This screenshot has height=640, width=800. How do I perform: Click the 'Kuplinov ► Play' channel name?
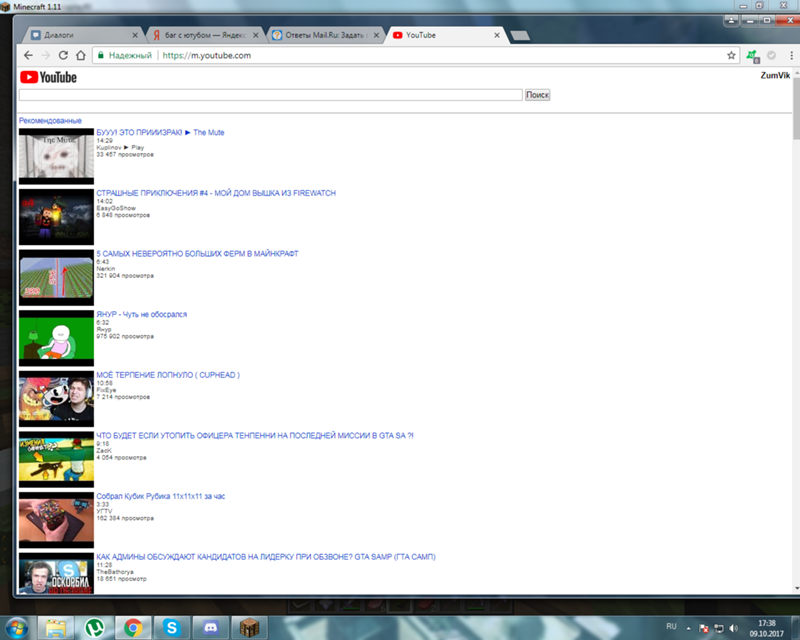tap(120, 147)
